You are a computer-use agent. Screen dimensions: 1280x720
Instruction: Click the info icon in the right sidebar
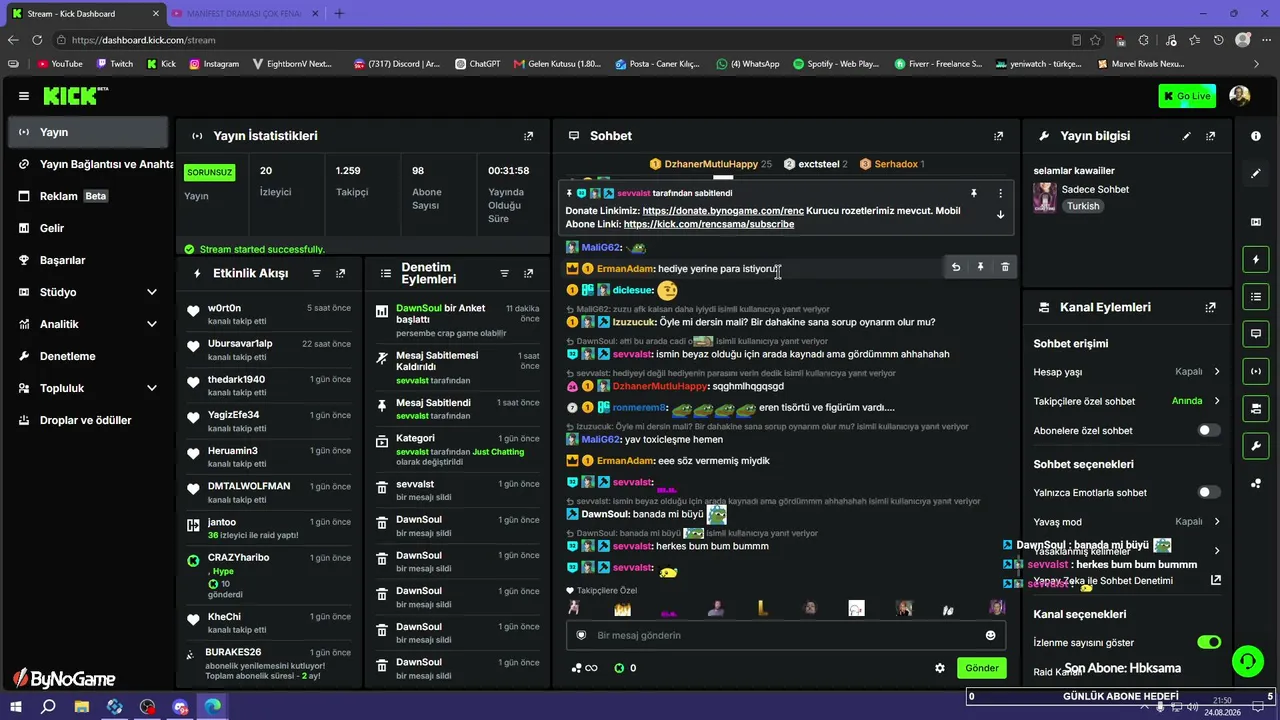click(x=1256, y=135)
